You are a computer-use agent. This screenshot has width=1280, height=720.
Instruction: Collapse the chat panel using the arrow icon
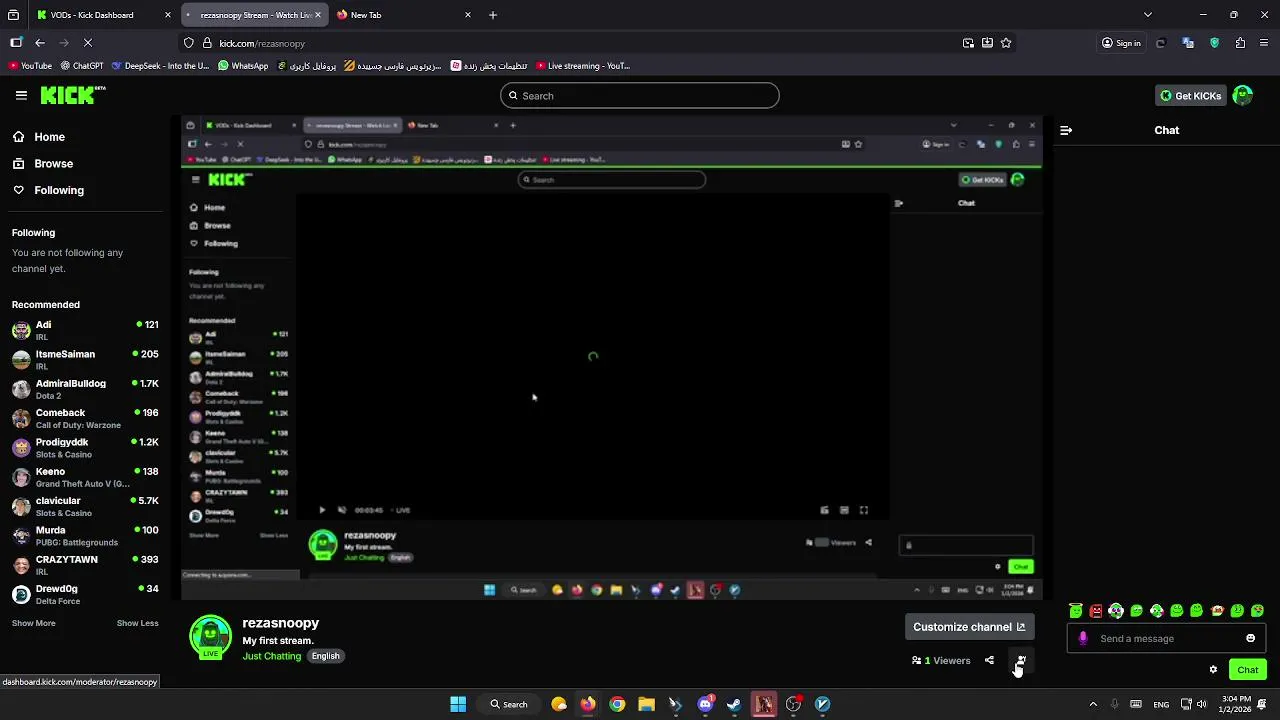pyautogui.click(x=1066, y=130)
